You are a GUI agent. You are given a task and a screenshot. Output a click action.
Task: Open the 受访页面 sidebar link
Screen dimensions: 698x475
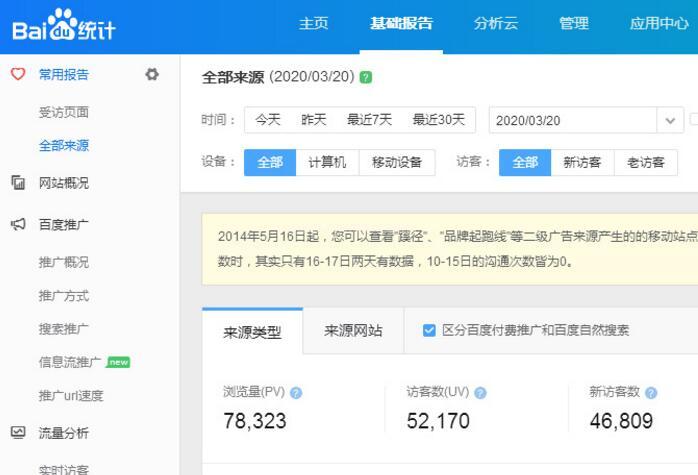coord(63,112)
